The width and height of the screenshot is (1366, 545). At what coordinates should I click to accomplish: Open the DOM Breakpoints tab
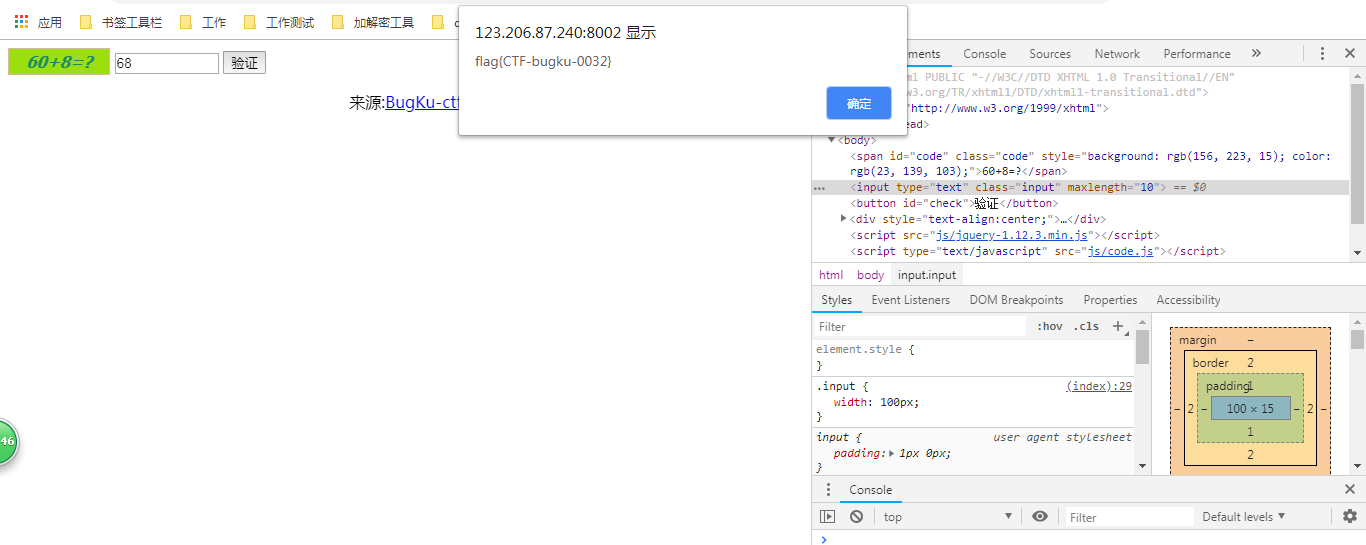click(1016, 300)
